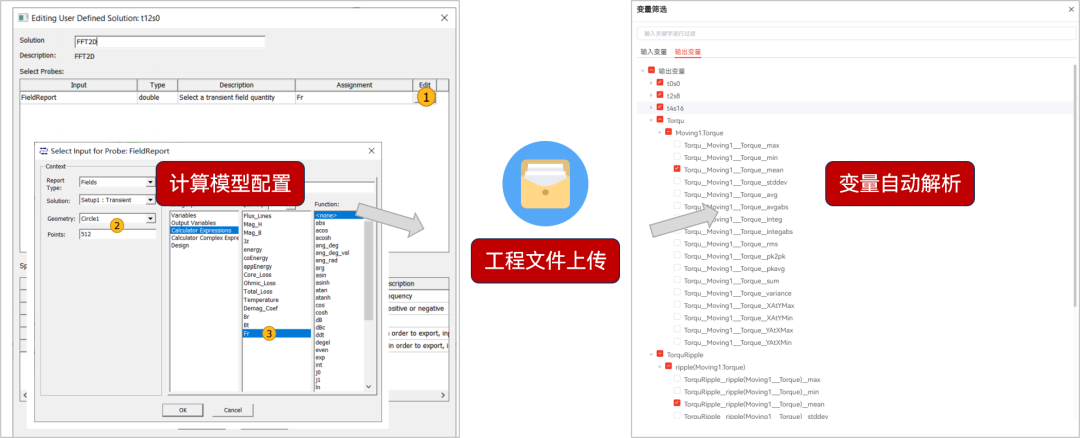Collapse the Torqu tree node
Image resolution: width=1080 pixels, height=438 pixels.
(x=651, y=120)
